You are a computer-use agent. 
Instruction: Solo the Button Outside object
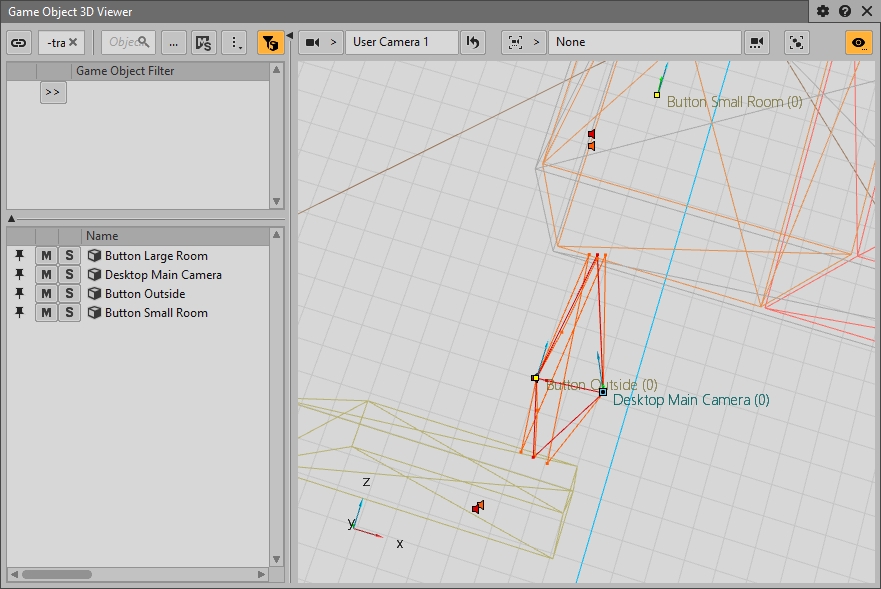69,294
